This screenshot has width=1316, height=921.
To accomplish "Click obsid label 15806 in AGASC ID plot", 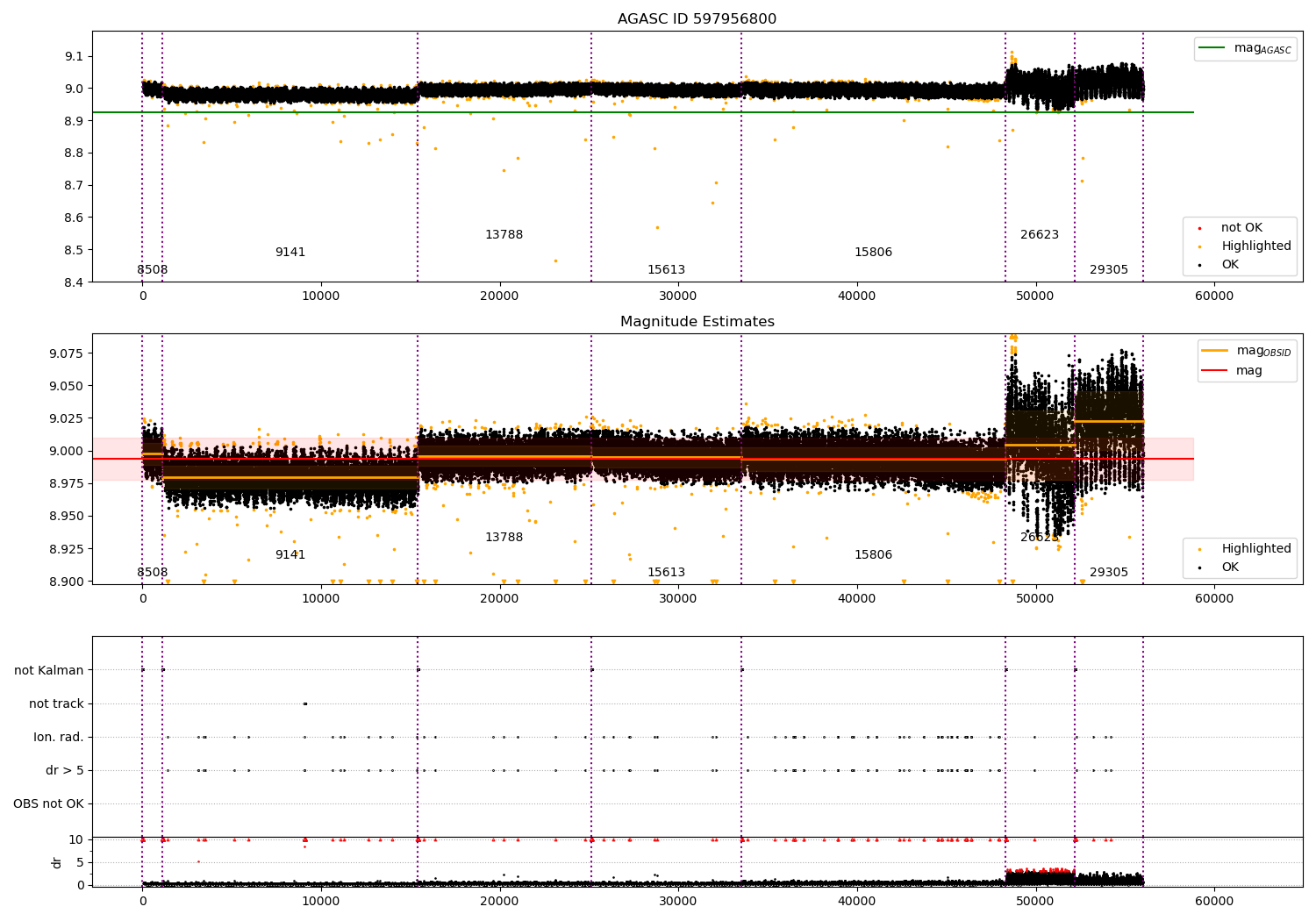I will click(873, 253).
